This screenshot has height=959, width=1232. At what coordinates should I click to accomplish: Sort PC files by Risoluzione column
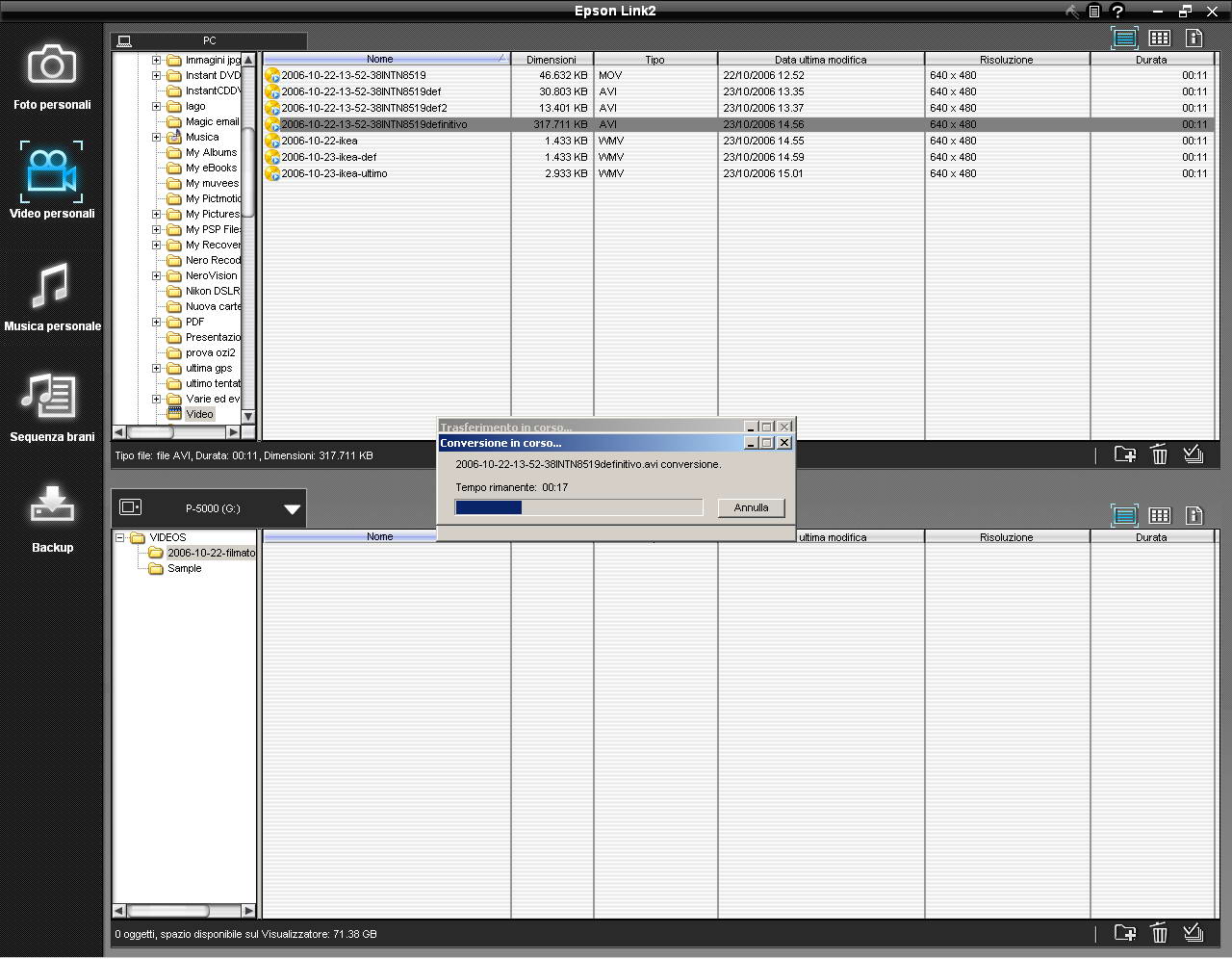click(x=1007, y=59)
